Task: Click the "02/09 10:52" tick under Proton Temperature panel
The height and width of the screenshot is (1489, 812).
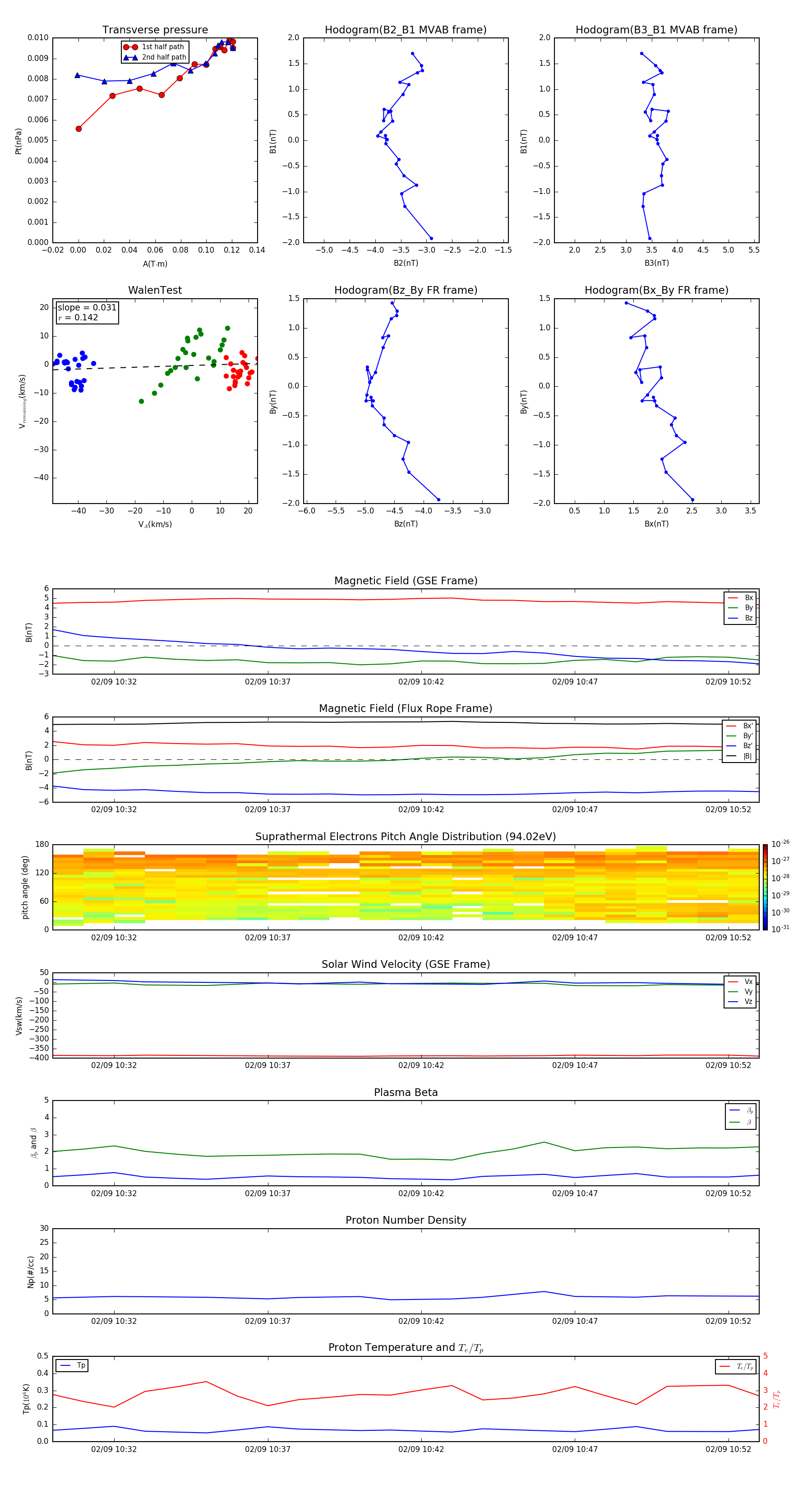Action: (728, 1449)
